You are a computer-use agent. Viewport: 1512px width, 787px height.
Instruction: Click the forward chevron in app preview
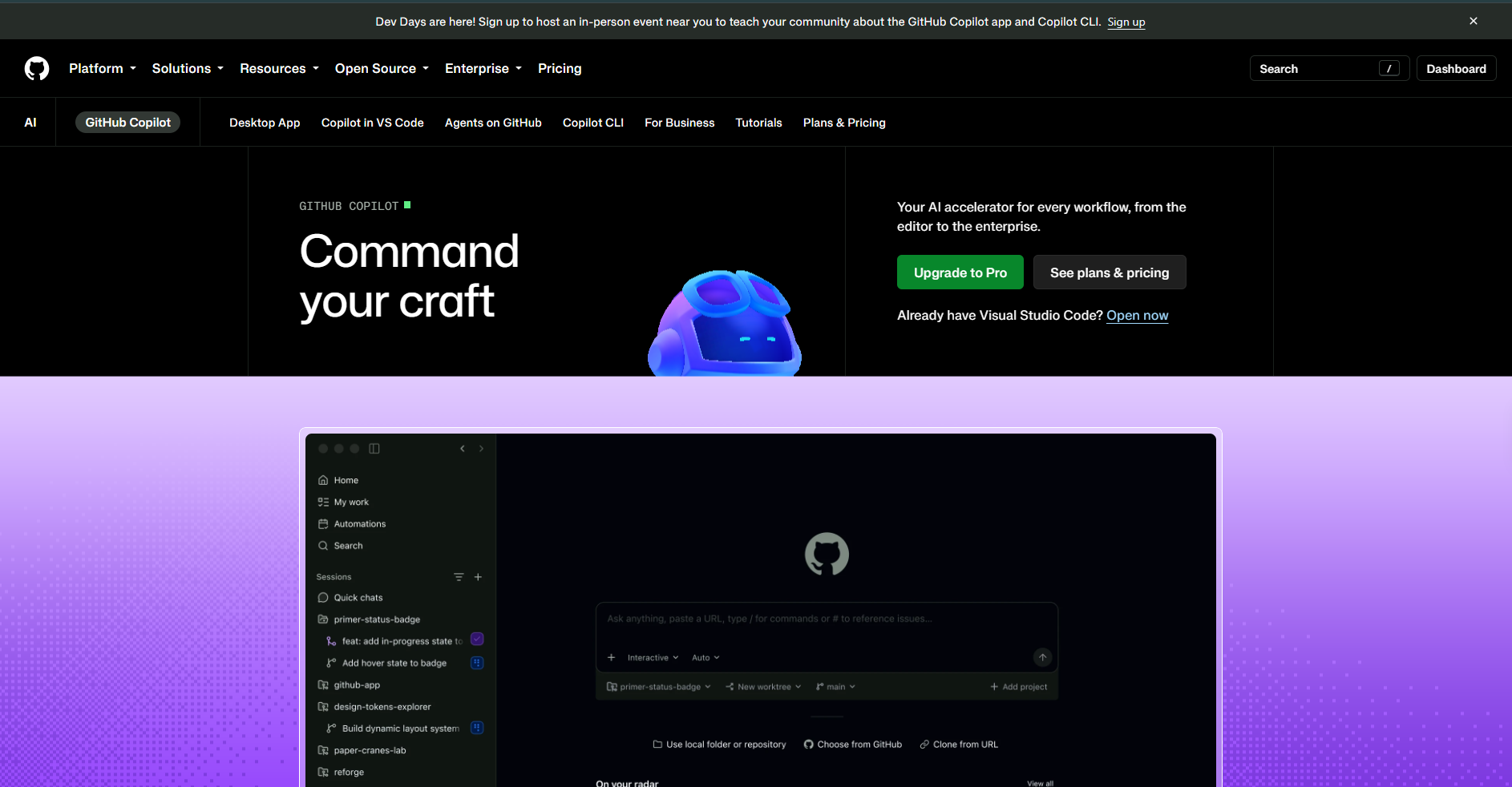pyautogui.click(x=481, y=449)
